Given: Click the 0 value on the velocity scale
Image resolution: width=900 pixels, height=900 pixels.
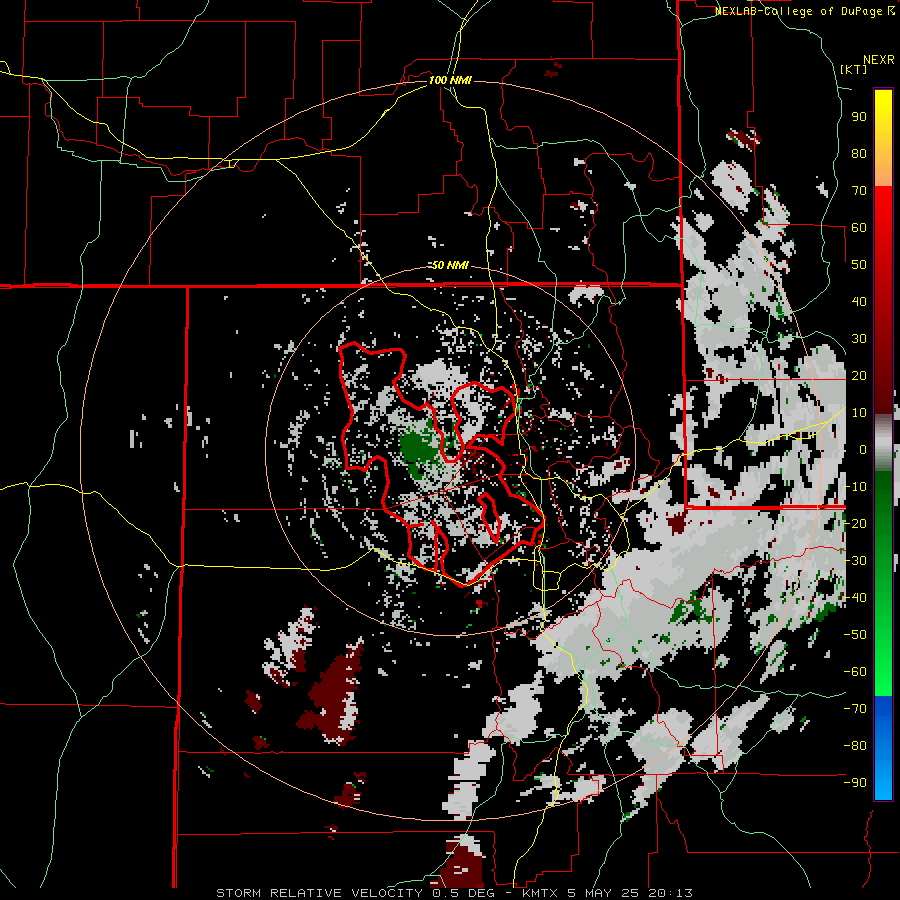Looking at the screenshot, I should tap(863, 449).
